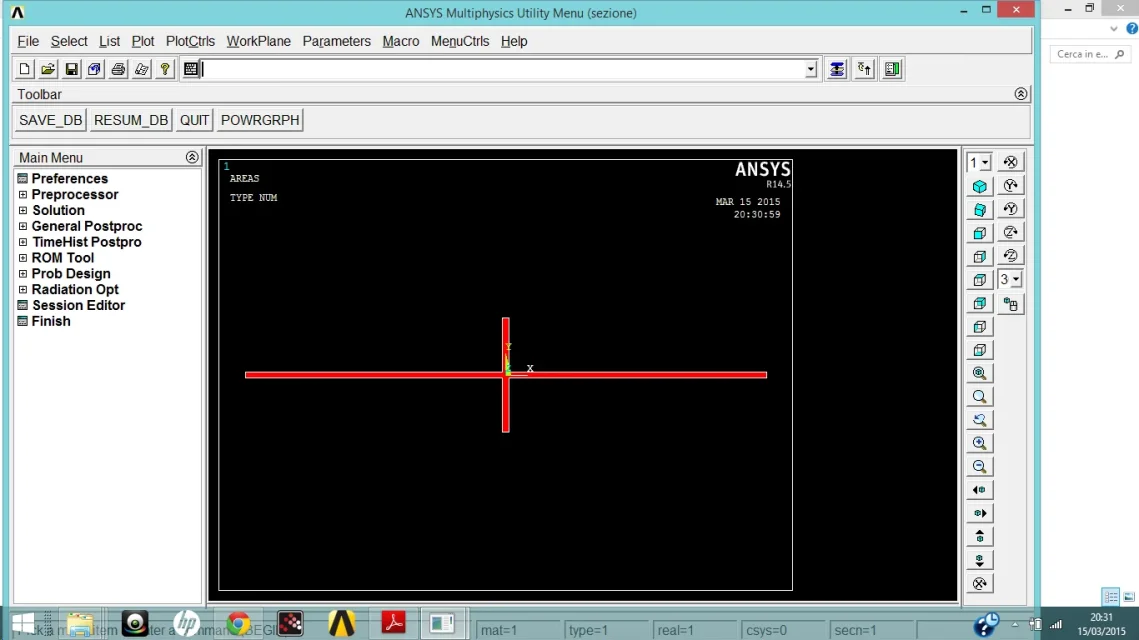Image resolution: width=1139 pixels, height=640 pixels.
Task: Click the Contact Manager icon
Action: tap(892, 69)
